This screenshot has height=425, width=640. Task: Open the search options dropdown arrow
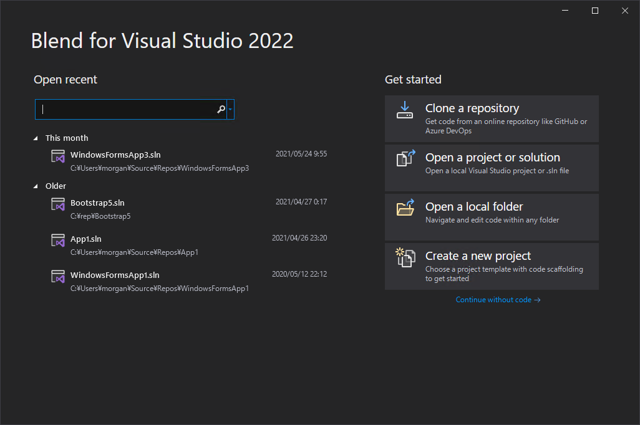coord(231,109)
